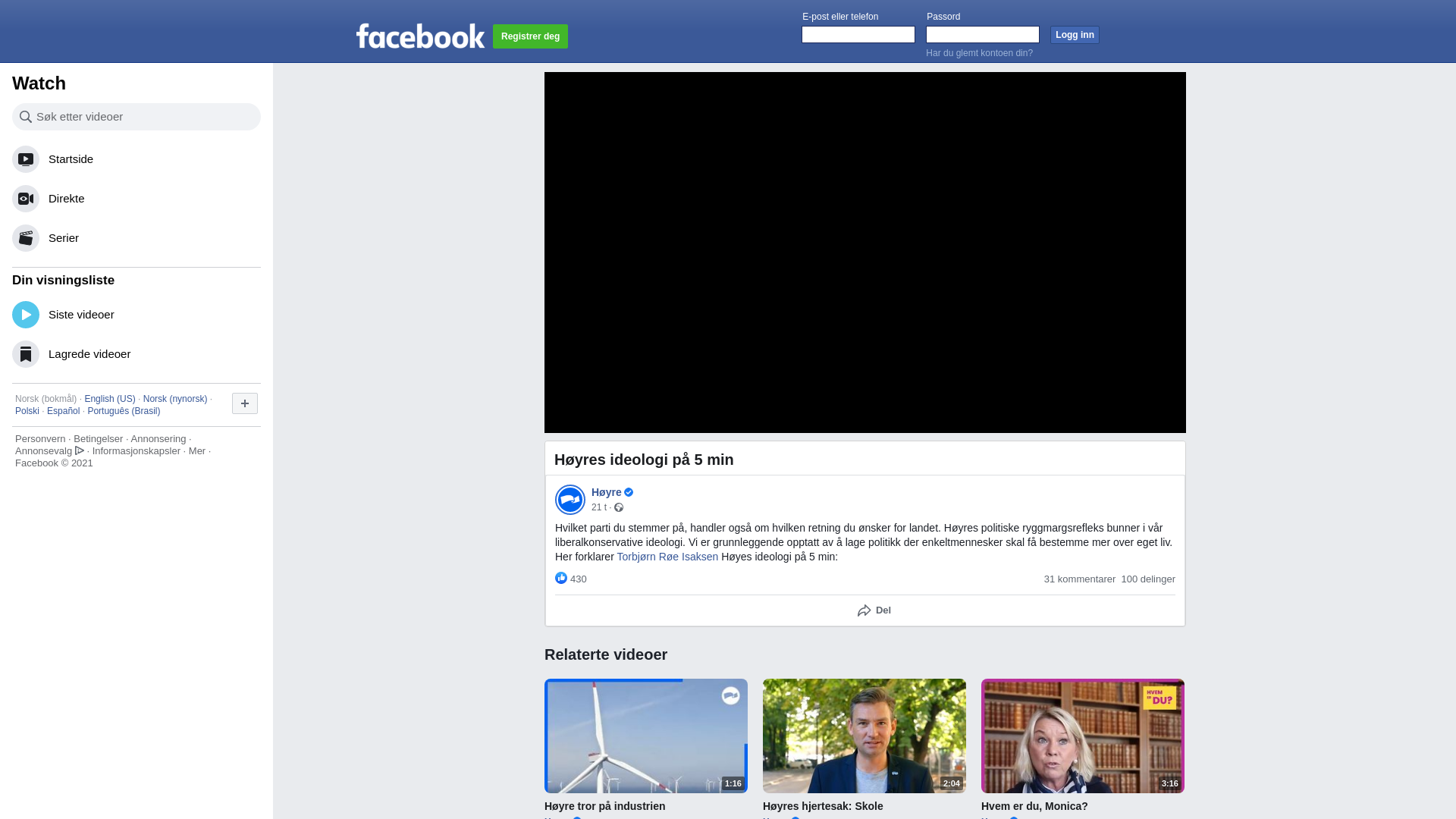
Task: Click the 31 kommentarer count
Action: pyautogui.click(x=1079, y=579)
